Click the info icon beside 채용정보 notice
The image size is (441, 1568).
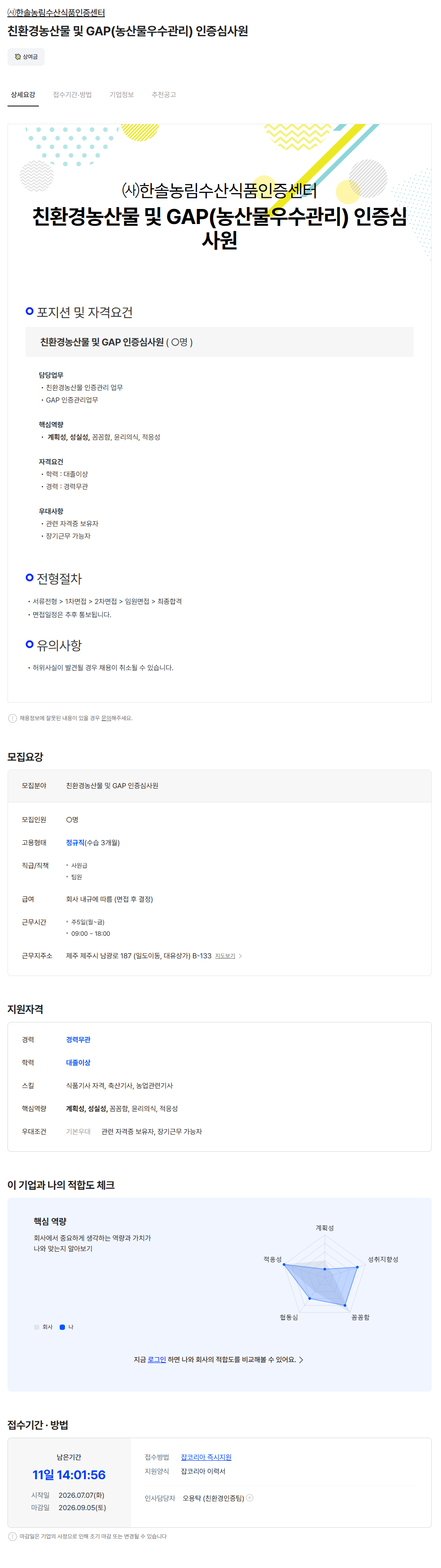tap(12, 718)
